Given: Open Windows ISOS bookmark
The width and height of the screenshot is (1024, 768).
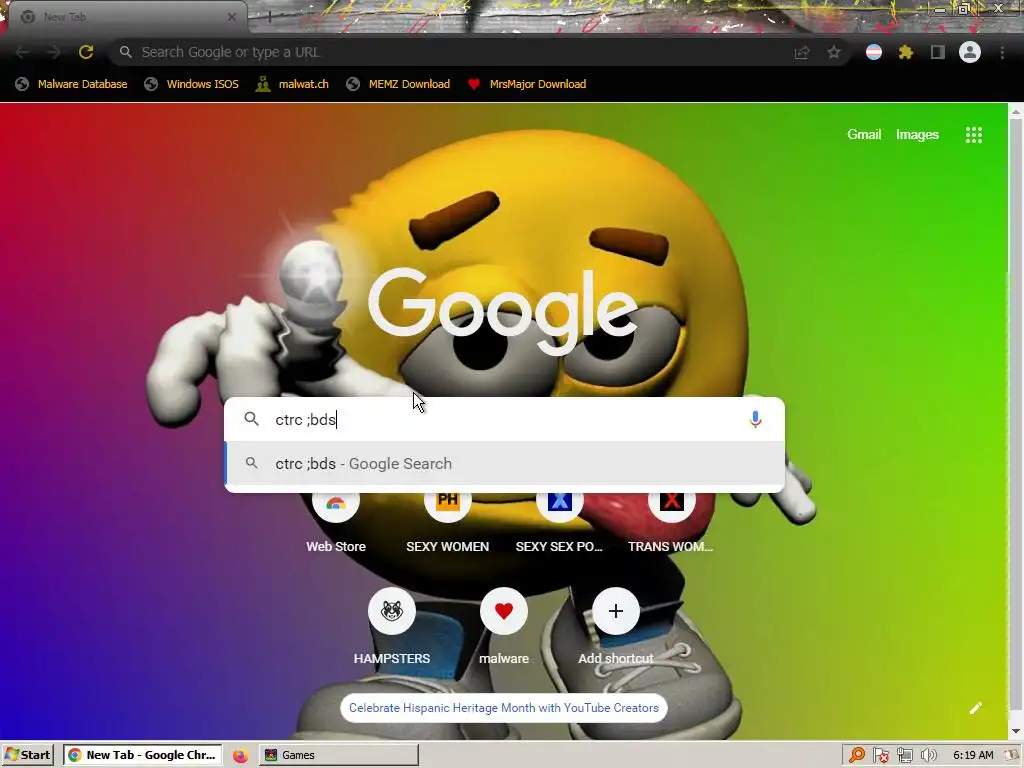Looking at the screenshot, I should (x=192, y=84).
